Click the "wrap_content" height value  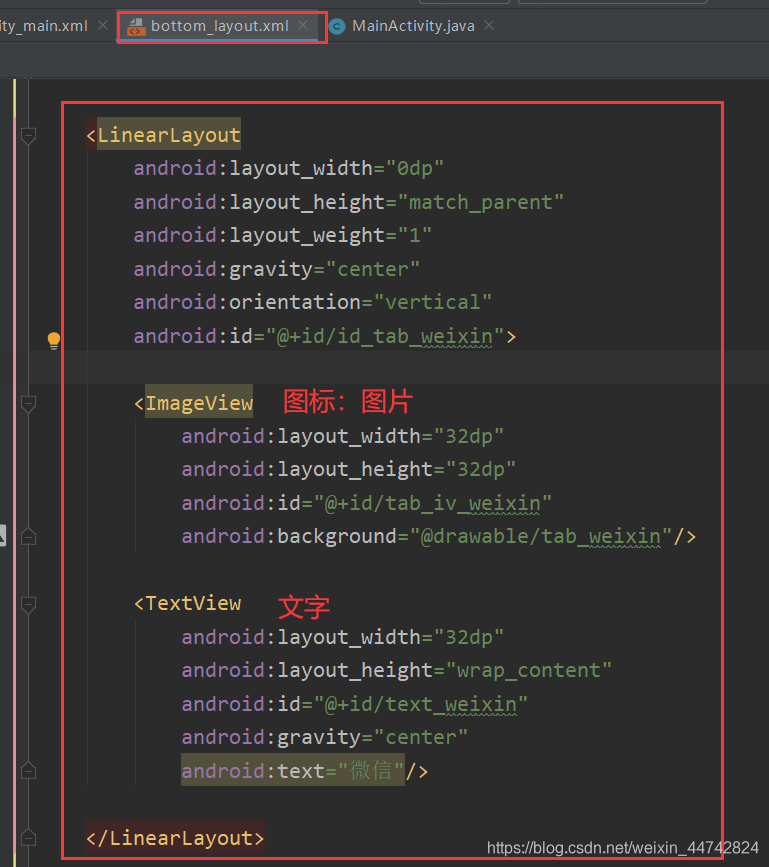coord(529,670)
